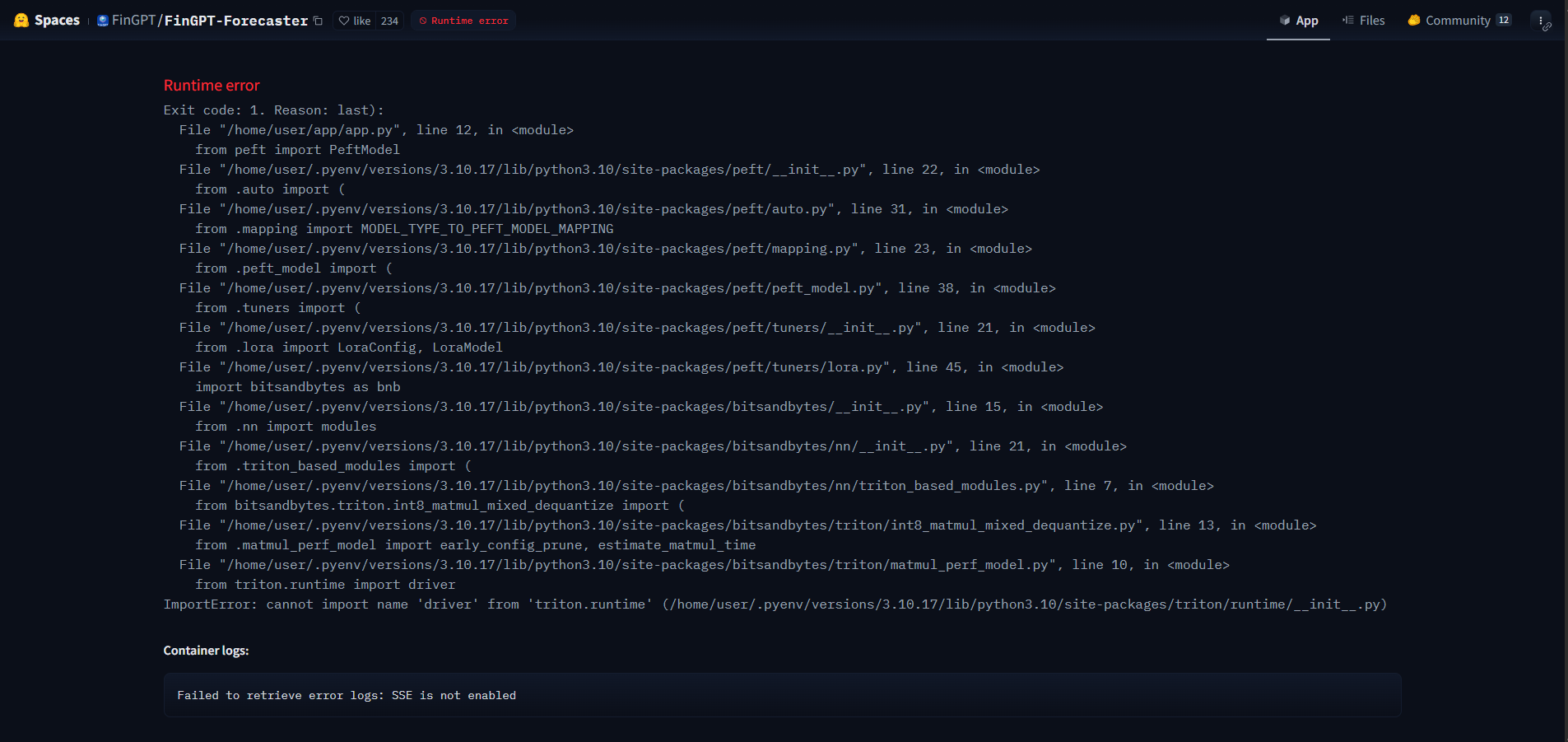Click the ImportError message line
Image resolution: width=1568 pixels, height=742 pixels.
tap(775, 604)
